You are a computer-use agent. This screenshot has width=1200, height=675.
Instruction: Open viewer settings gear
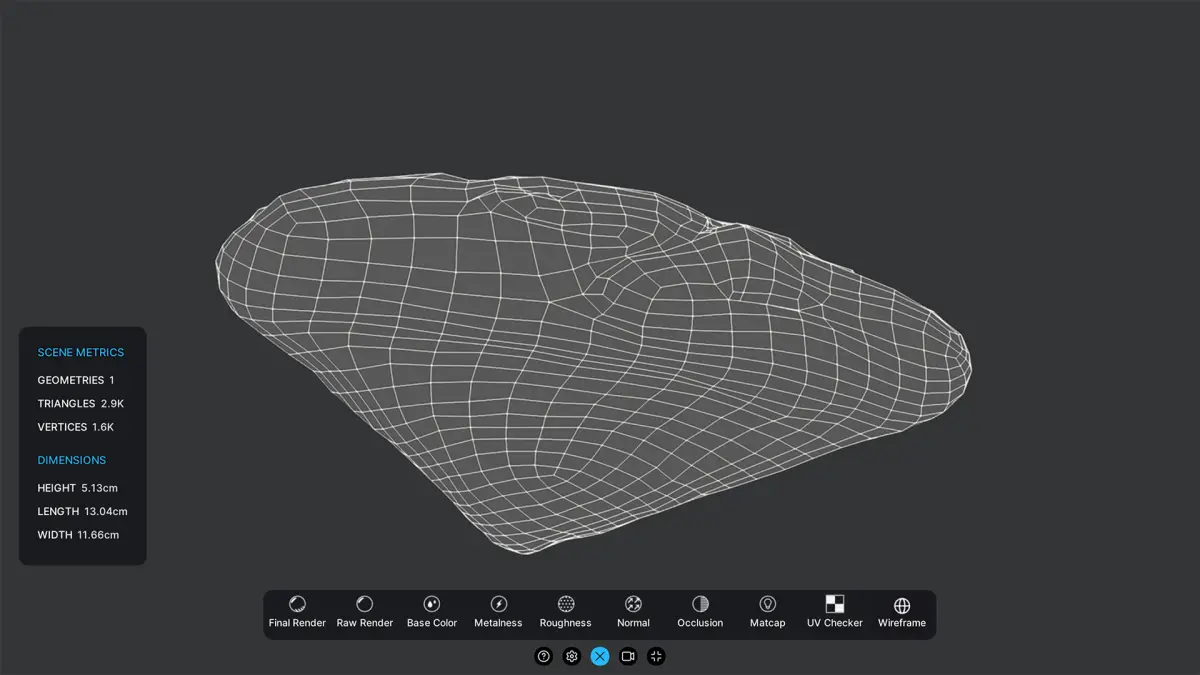point(572,656)
